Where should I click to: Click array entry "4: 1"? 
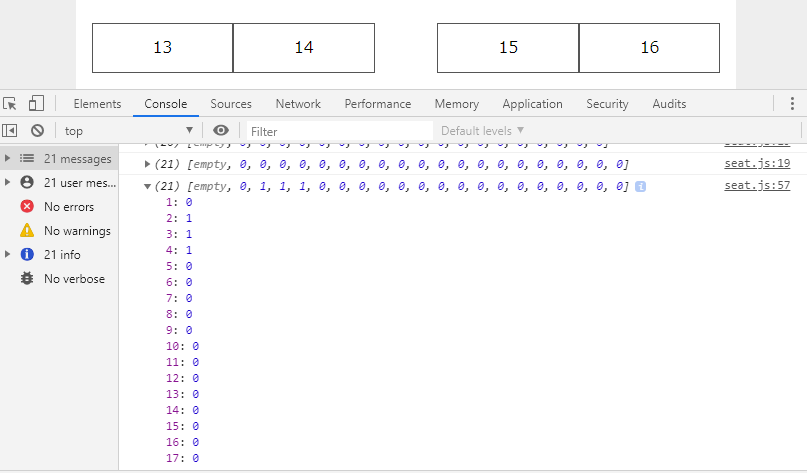click(x=179, y=250)
